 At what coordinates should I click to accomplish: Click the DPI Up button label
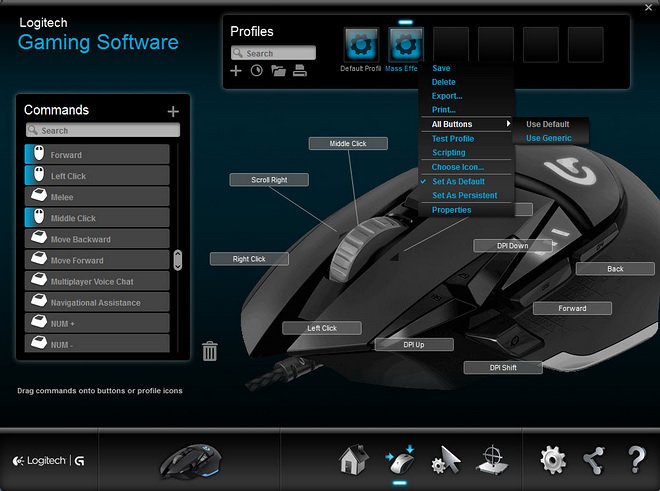click(414, 344)
